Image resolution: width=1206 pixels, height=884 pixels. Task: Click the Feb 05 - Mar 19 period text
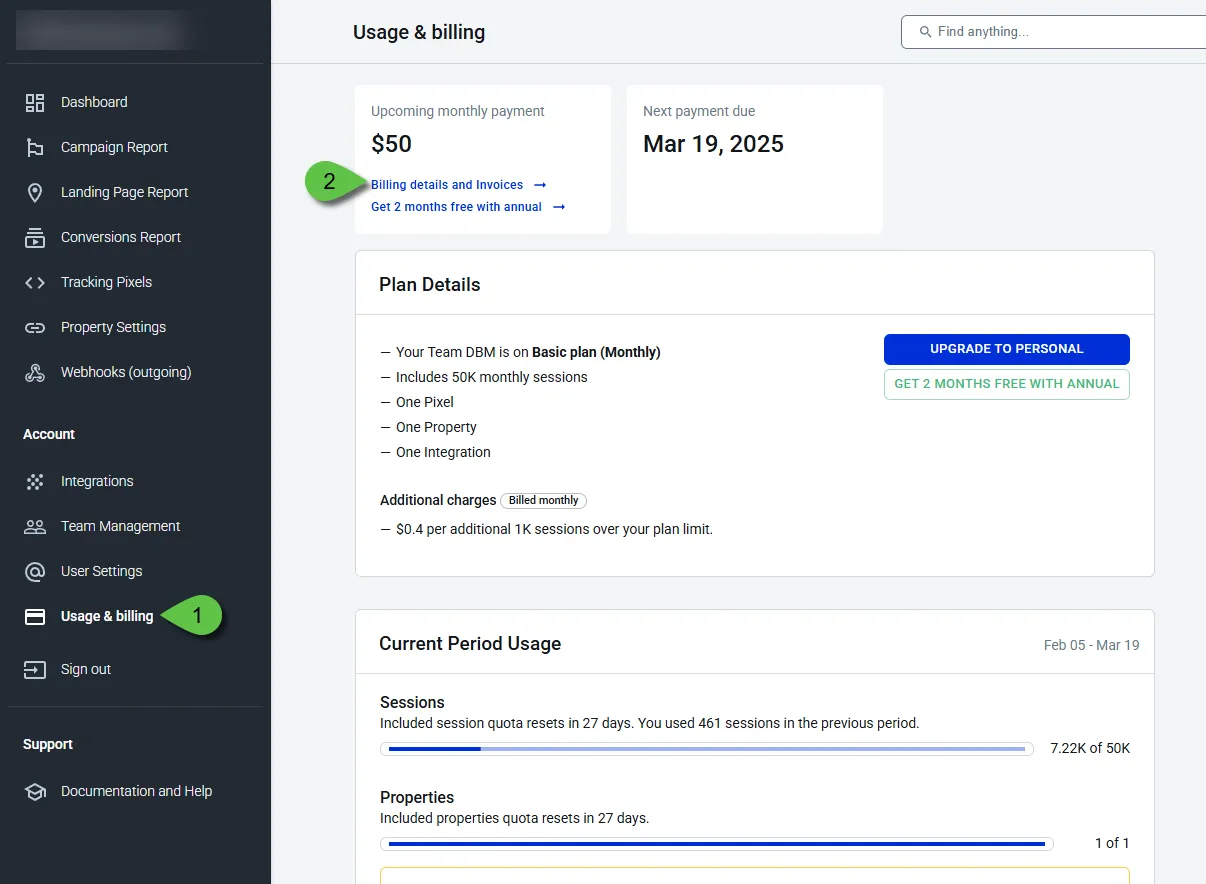(x=1092, y=645)
